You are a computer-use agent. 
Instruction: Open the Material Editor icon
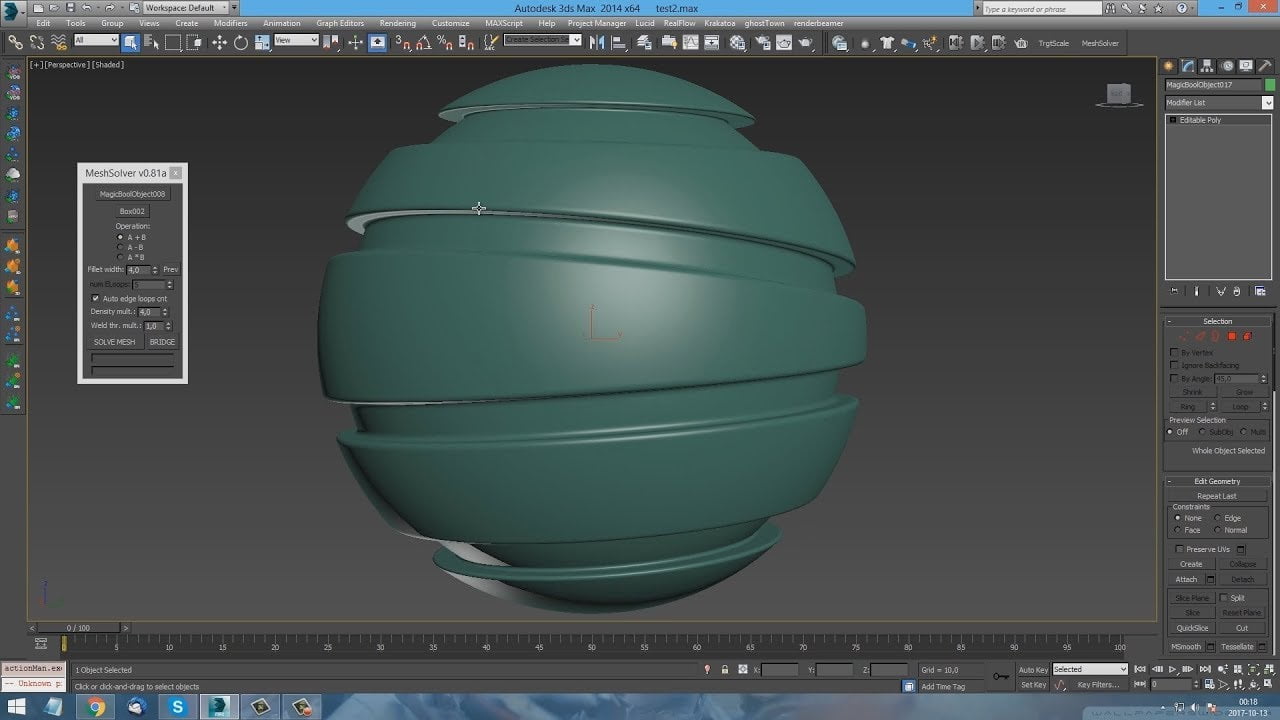(737, 42)
